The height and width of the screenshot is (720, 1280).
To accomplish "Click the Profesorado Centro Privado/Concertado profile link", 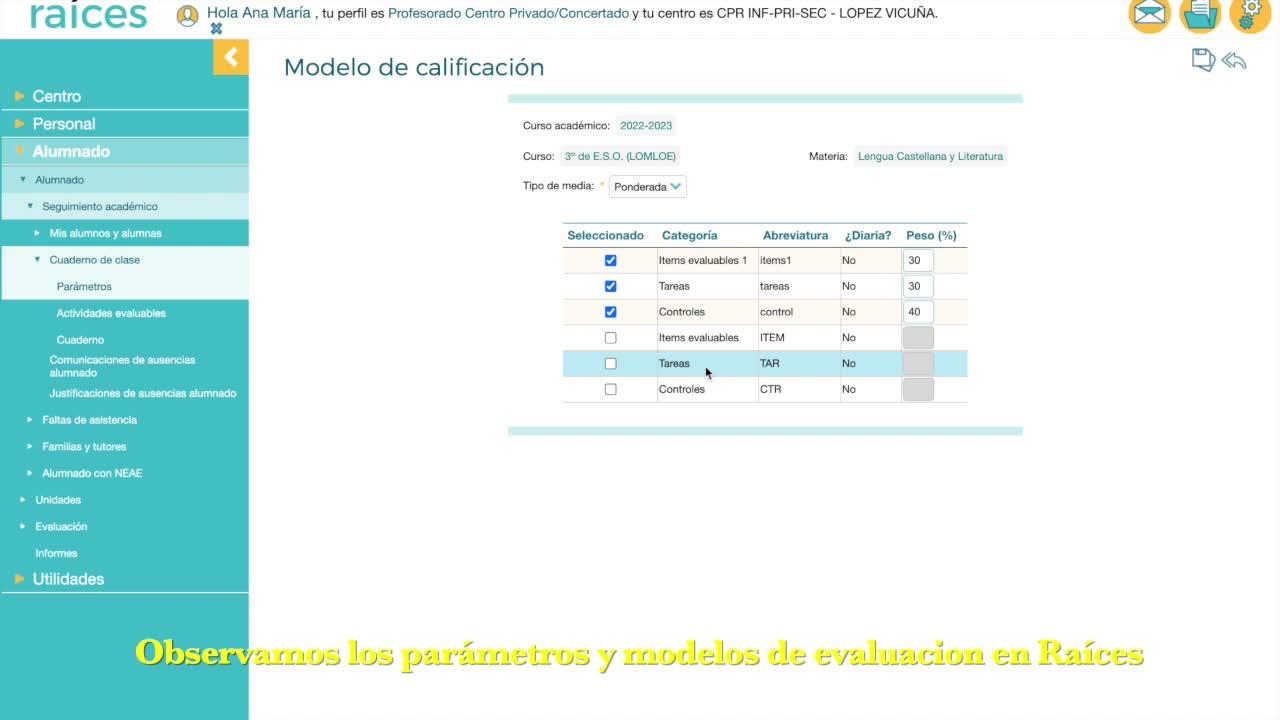I will (x=509, y=13).
